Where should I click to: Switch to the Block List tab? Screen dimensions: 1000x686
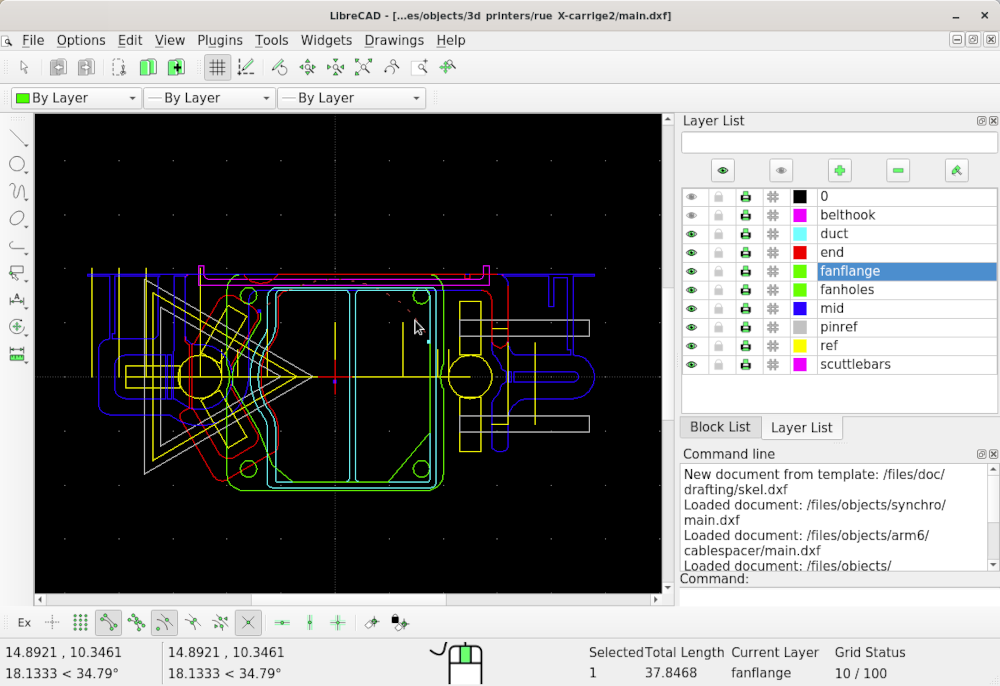click(720, 427)
